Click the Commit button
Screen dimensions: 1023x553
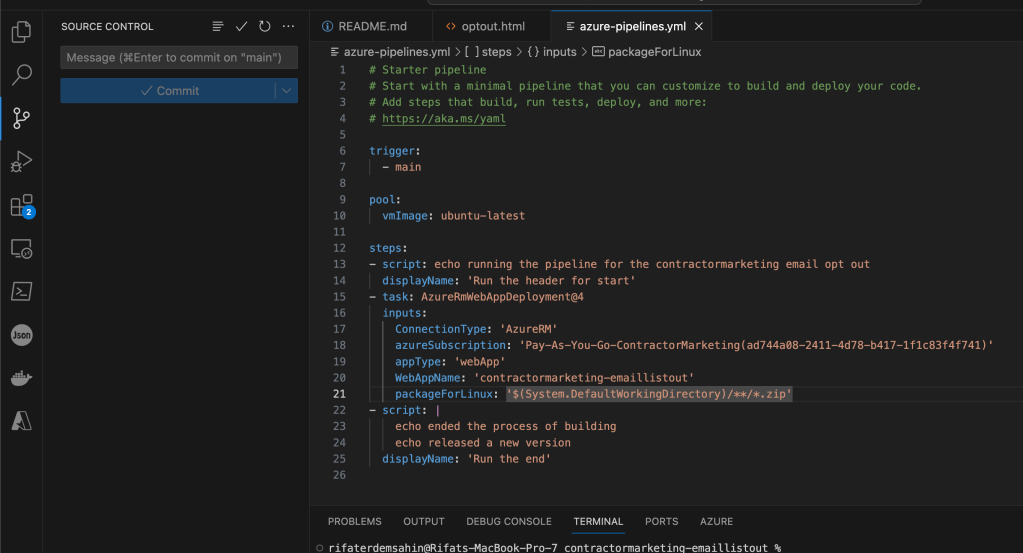[168, 91]
